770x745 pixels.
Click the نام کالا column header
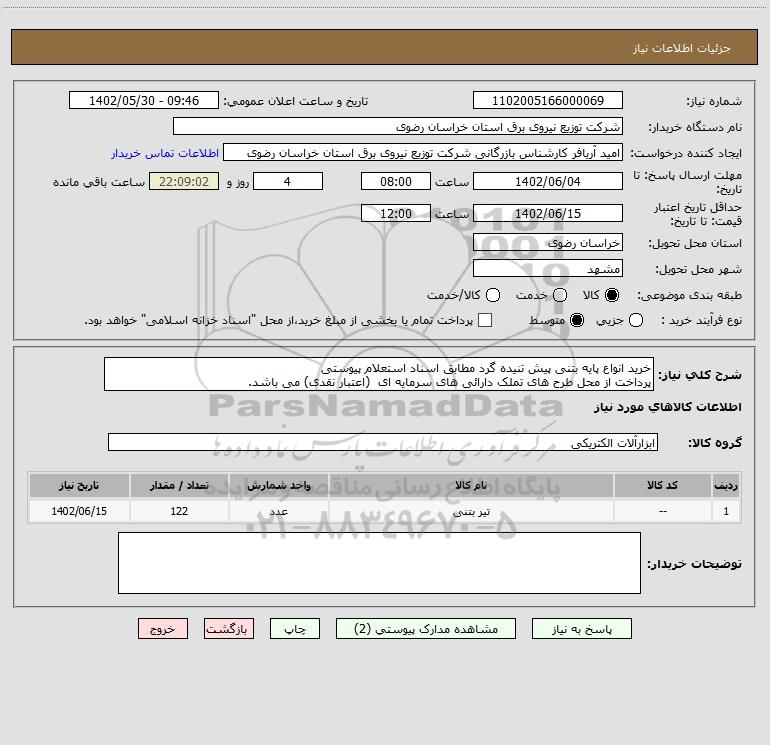click(471, 485)
